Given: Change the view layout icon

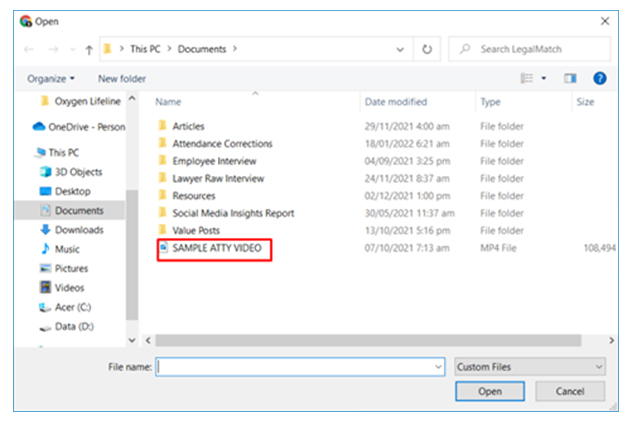Looking at the screenshot, I should [x=527, y=78].
